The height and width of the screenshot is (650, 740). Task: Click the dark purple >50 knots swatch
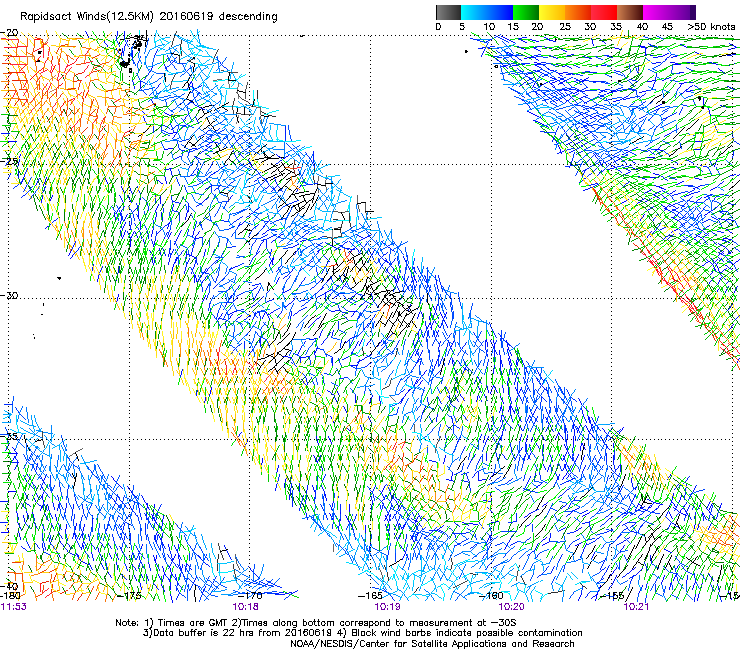tap(691, 12)
